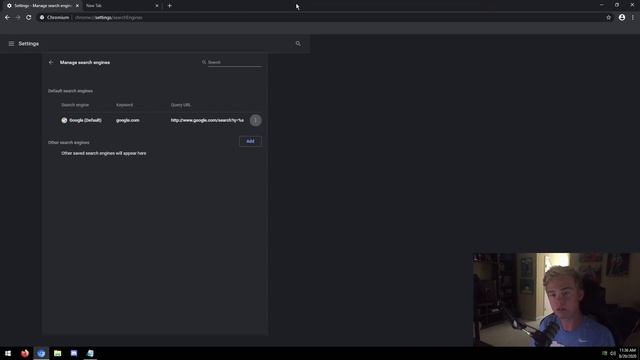This screenshot has height=360, width=640.
Task: Open the Chromium three-dot main menu
Action: pyautogui.click(x=633, y=18)
